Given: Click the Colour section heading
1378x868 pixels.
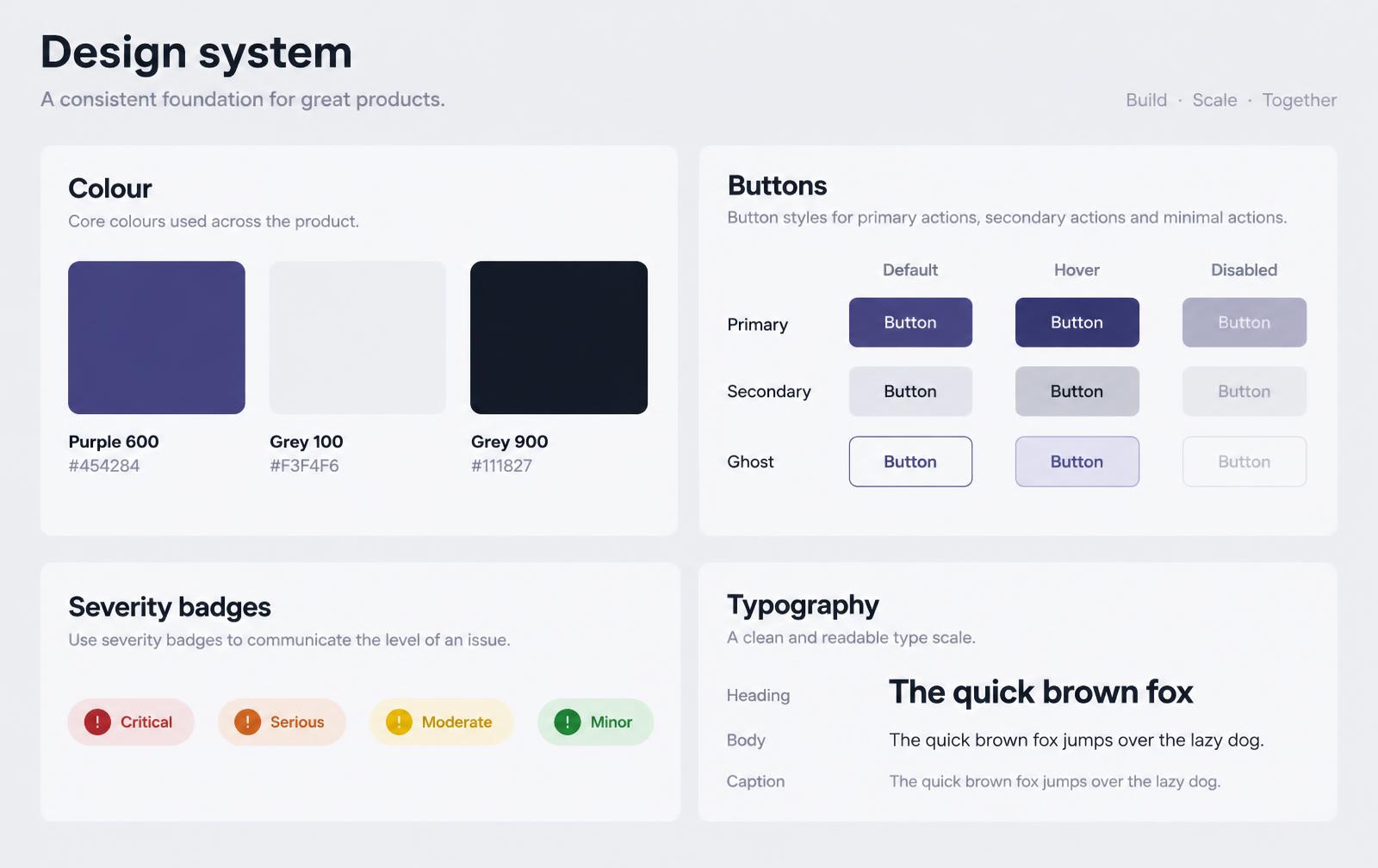Looking at the screenshot, I should [x=110, y=189].
